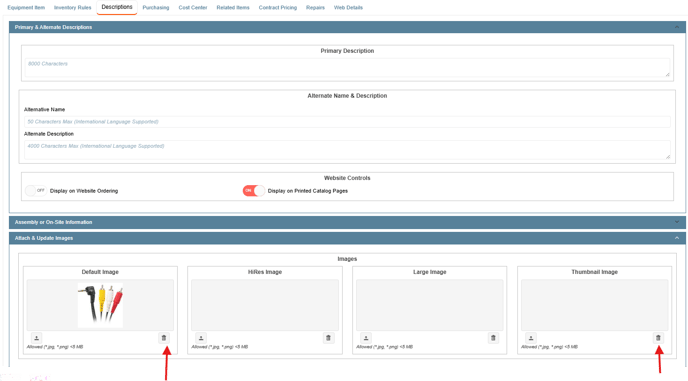The height and width of the screenshot is (381, 688).
Task: Click the 'Default Image' label
Action: [x=100, y=272]
